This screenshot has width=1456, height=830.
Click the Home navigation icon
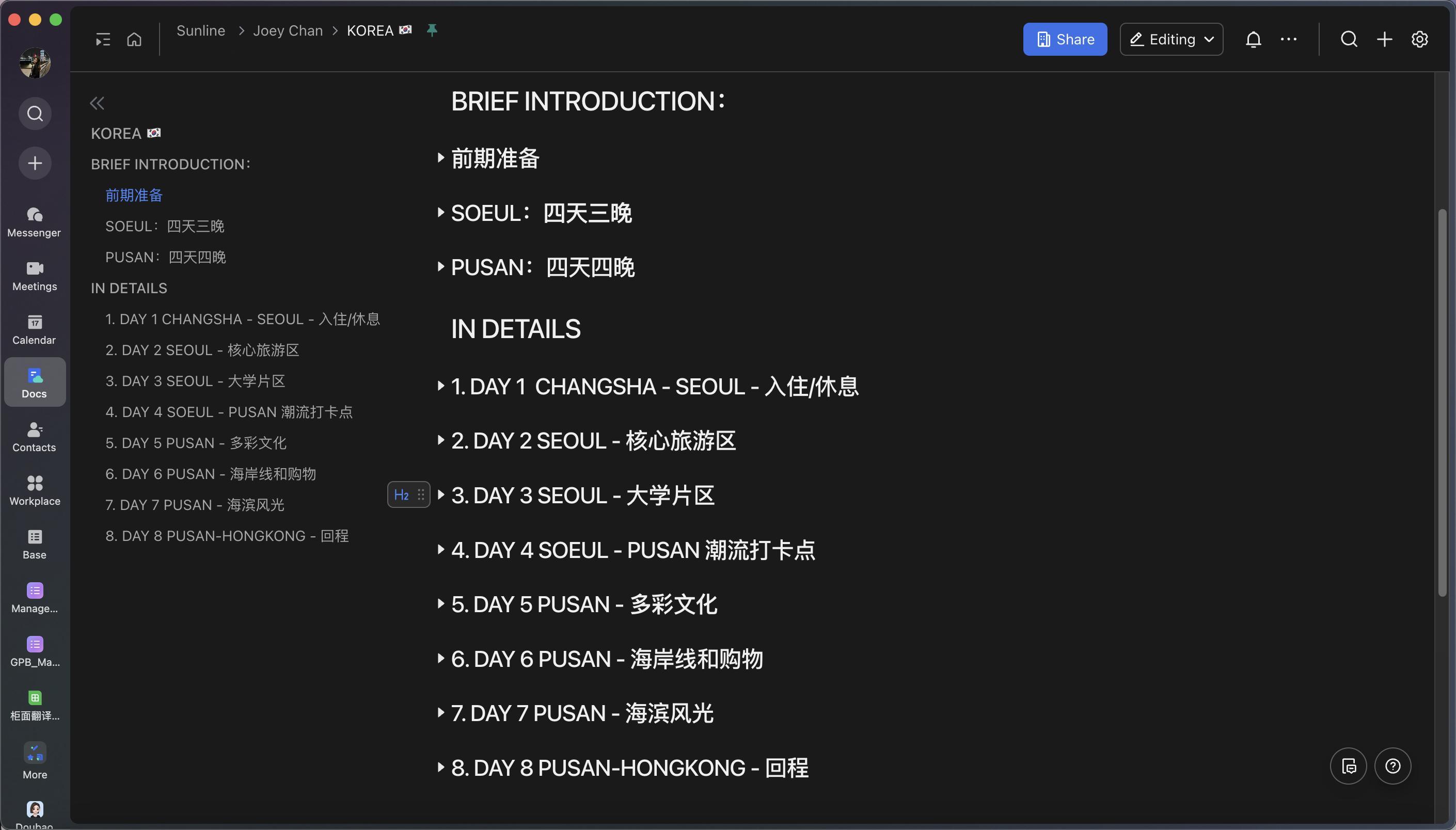click(135, 39)
